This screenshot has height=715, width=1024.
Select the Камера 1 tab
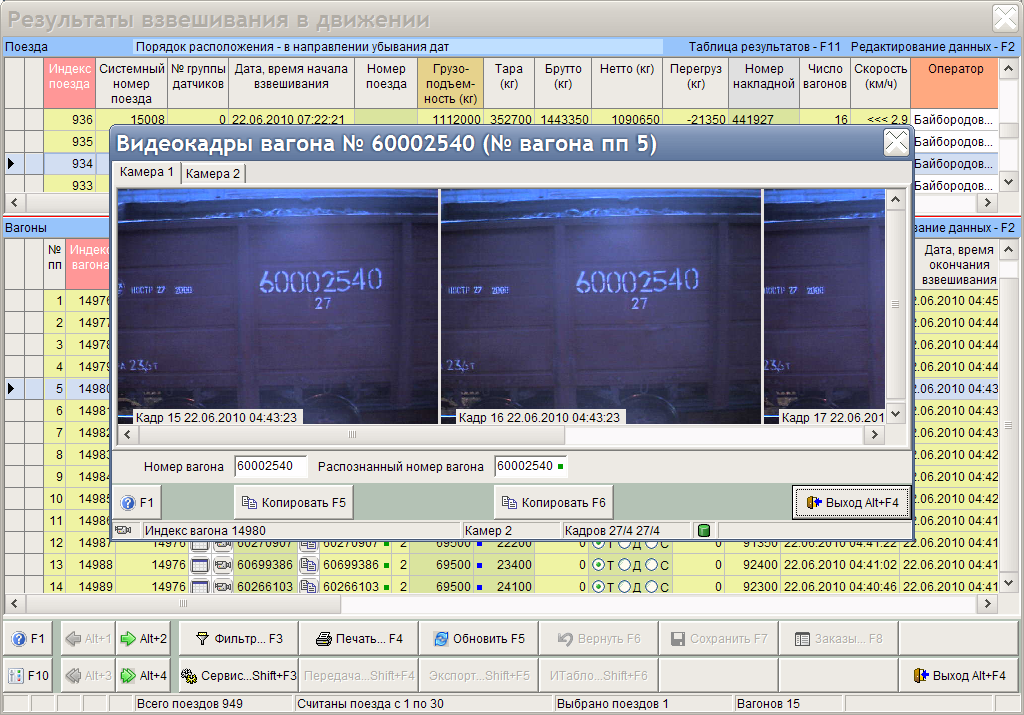click(146, 172)
